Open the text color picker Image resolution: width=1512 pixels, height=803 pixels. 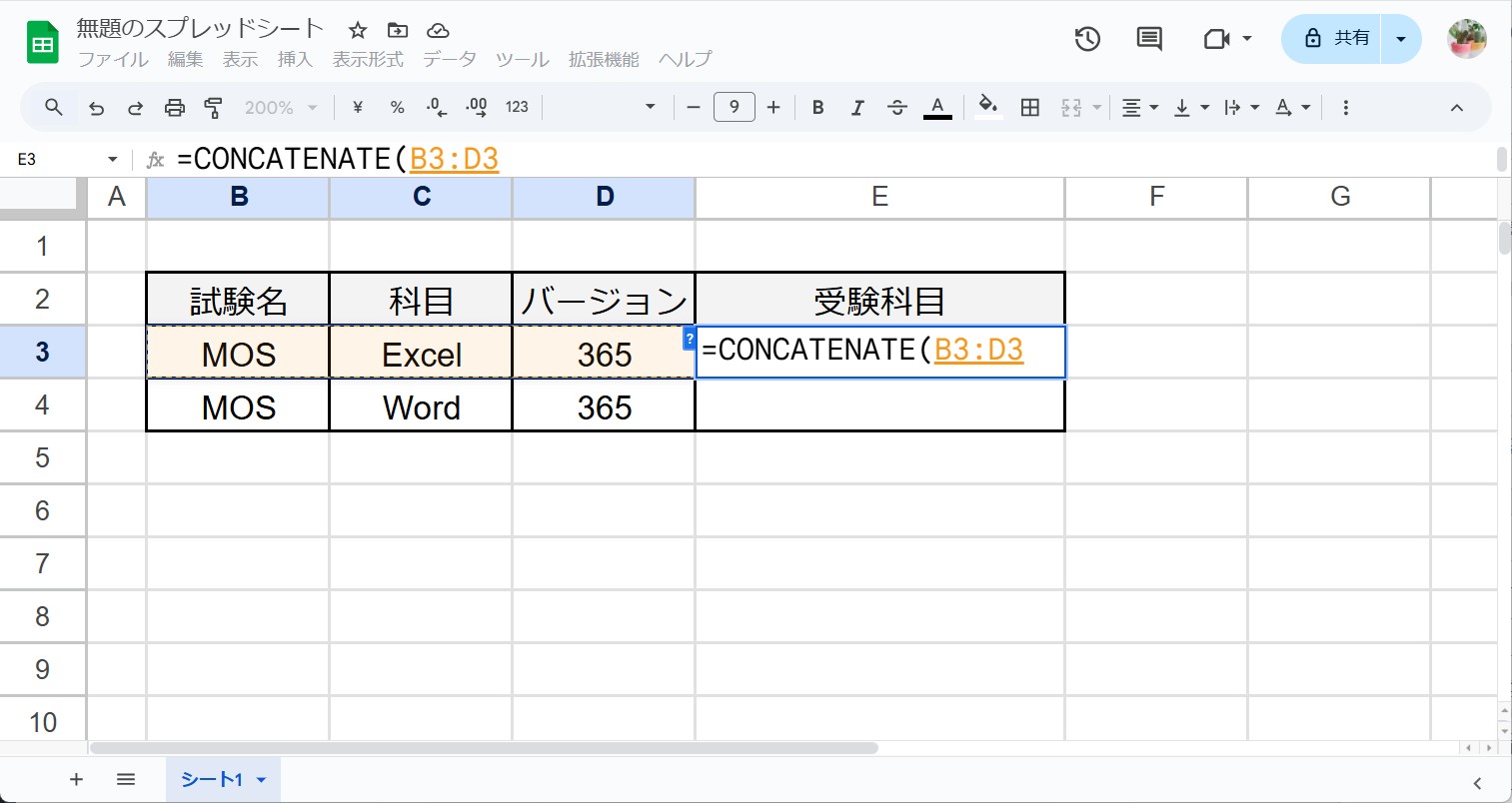tap(937, 107)
